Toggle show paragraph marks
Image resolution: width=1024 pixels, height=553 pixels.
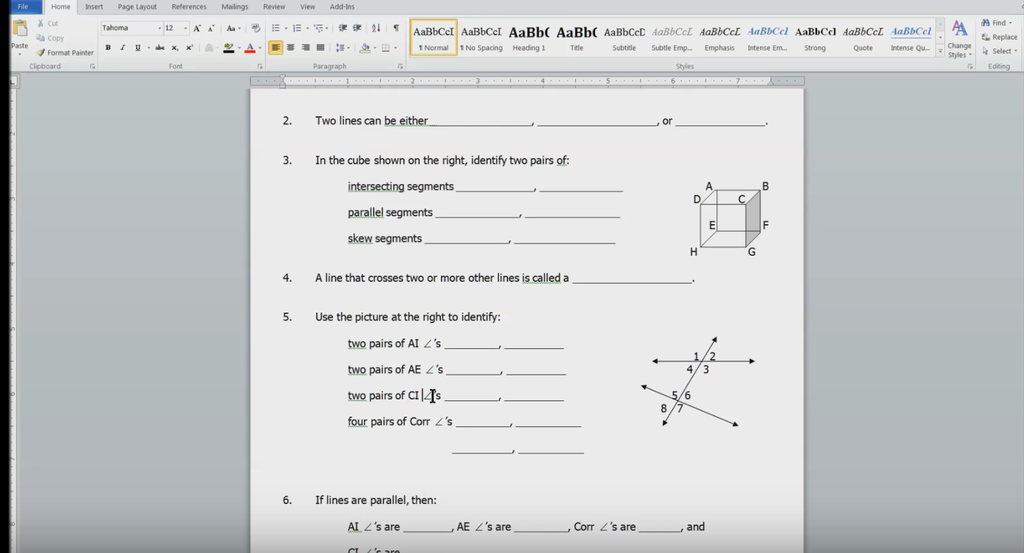[x=396, y=28]
